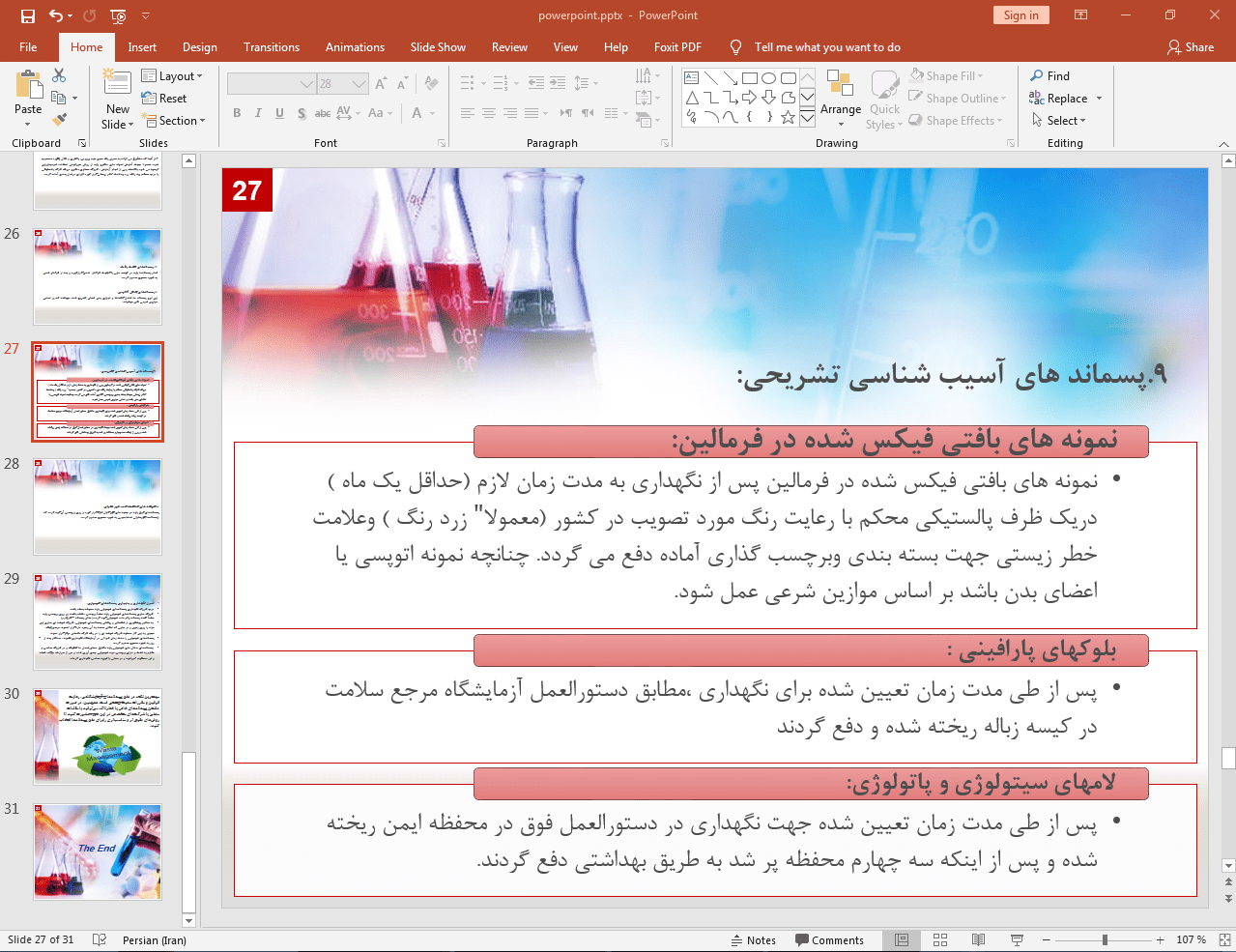Switch to the Design tab
The image size is (1236, 952).
coord(200,47)
